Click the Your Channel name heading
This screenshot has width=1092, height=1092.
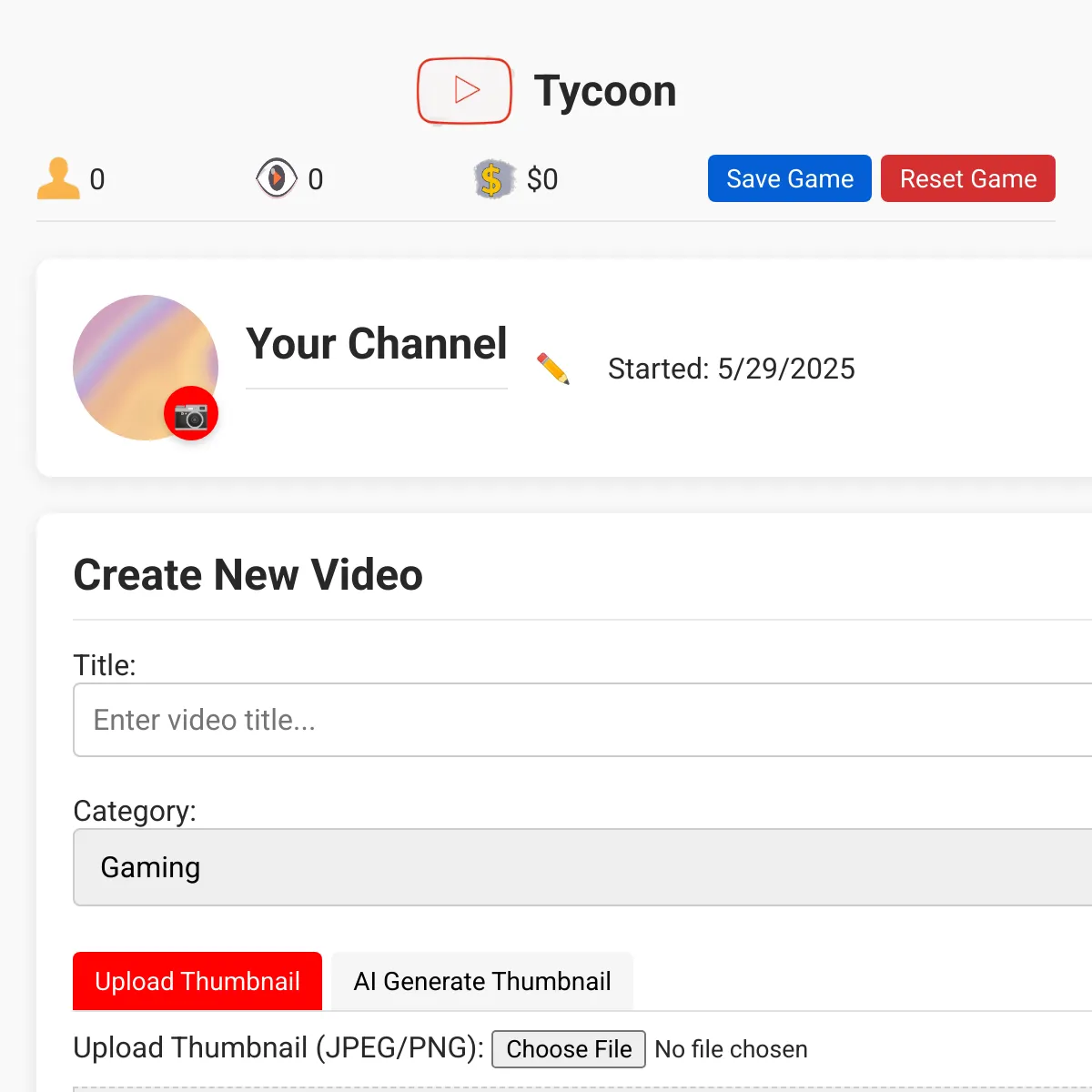[x=377, y=344]
